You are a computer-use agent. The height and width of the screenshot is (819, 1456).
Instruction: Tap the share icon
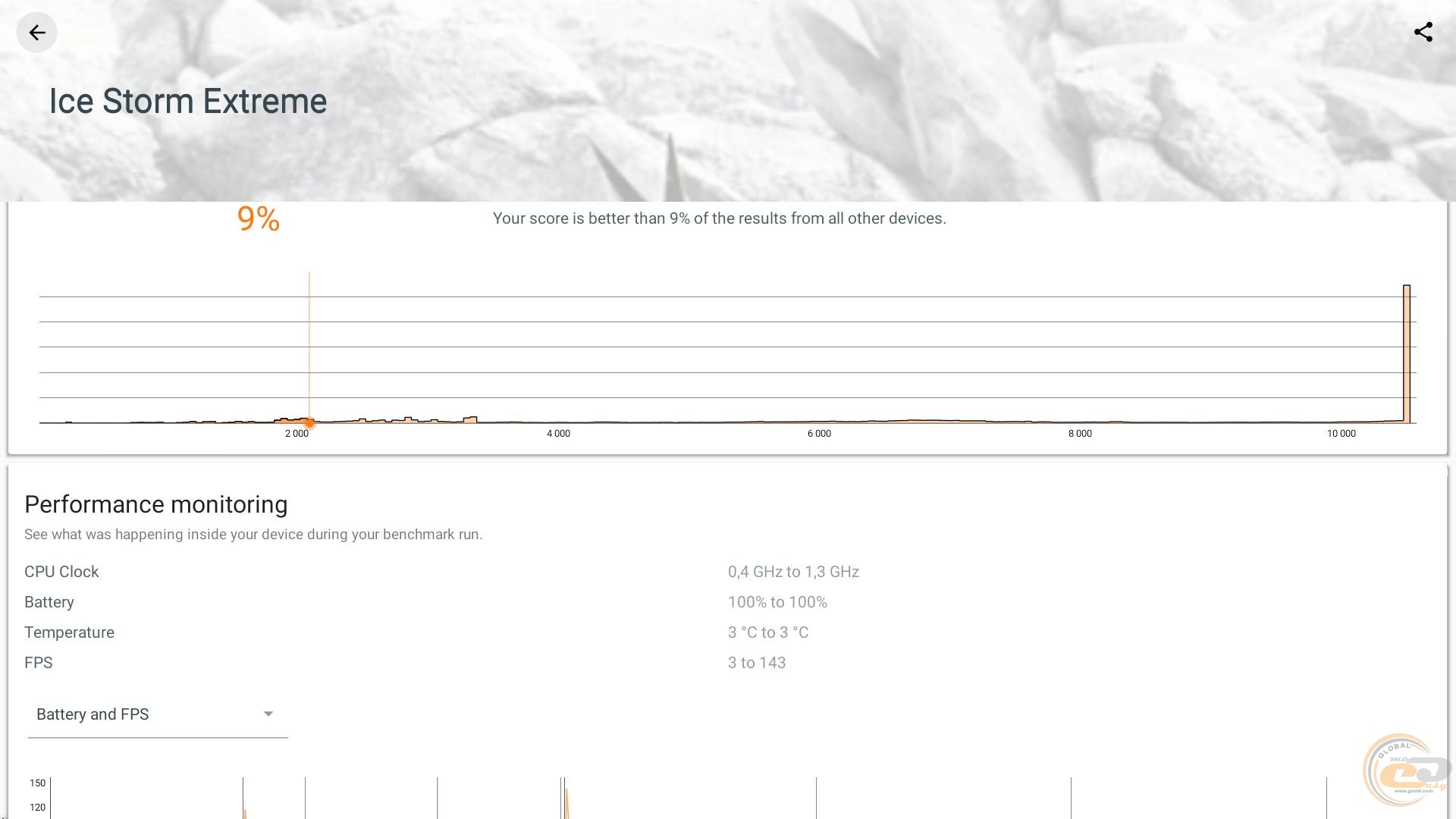click(1423, 32)
